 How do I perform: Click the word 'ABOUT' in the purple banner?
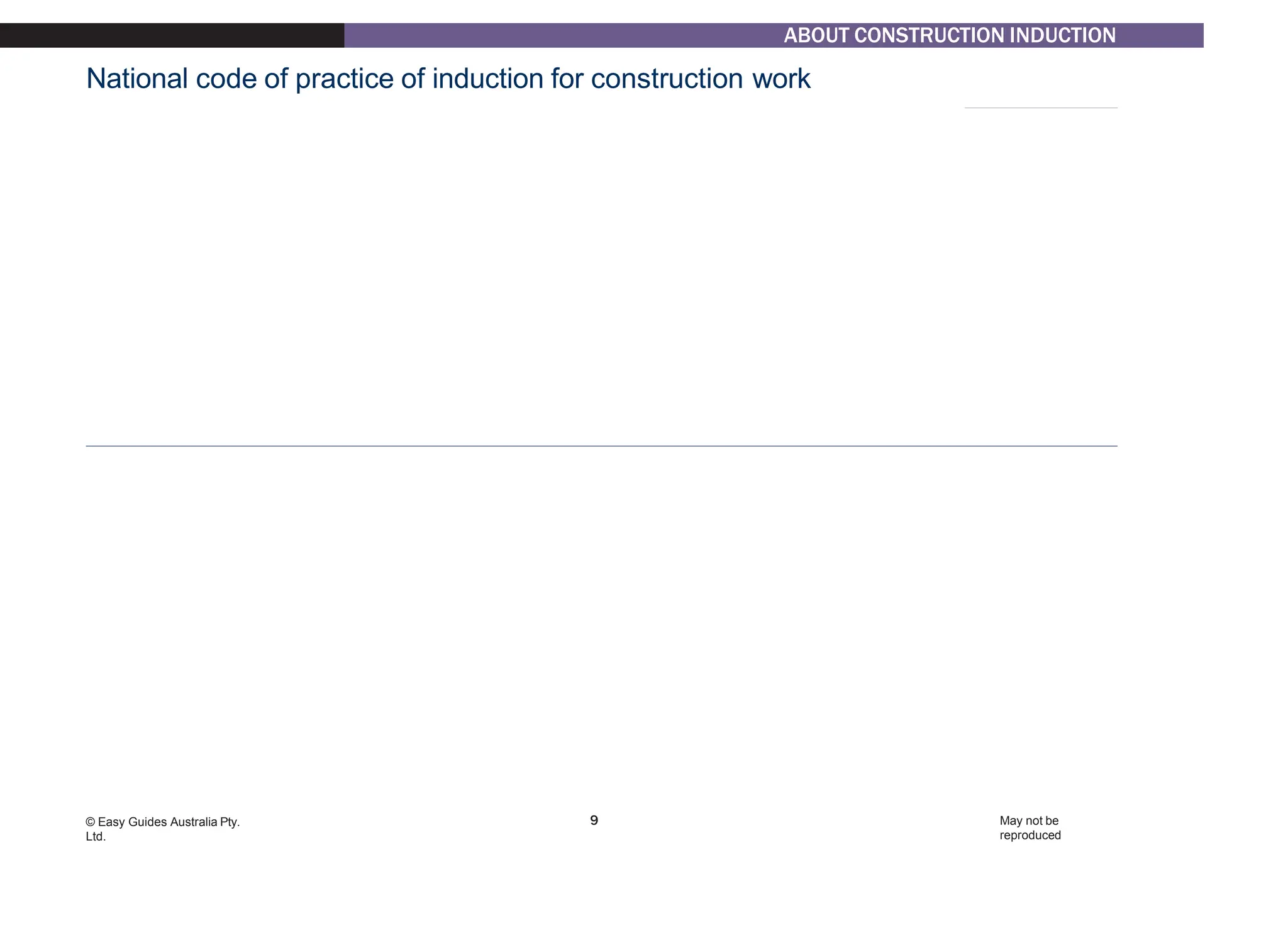816,35
